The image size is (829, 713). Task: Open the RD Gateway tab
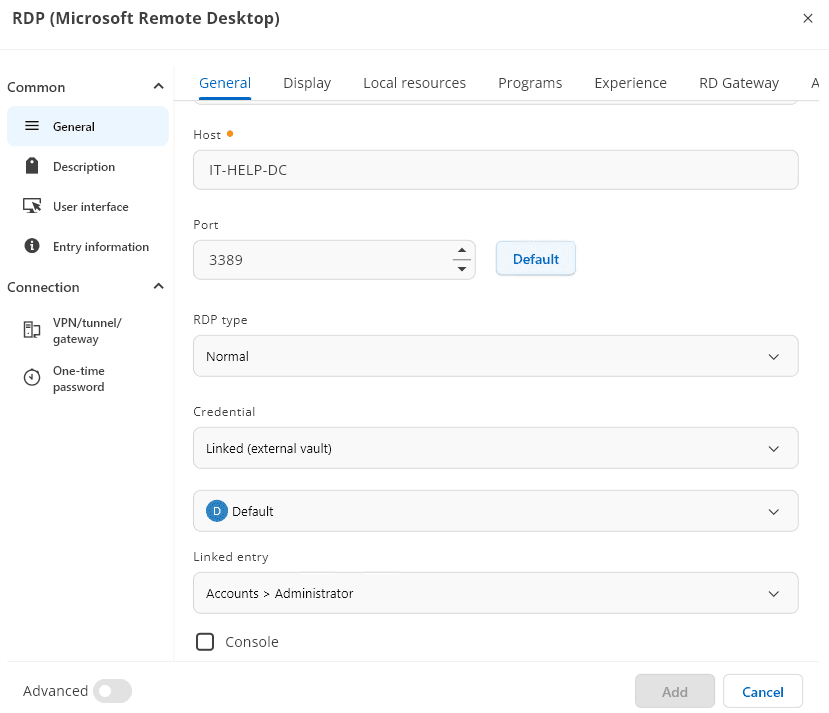point(739,83)
